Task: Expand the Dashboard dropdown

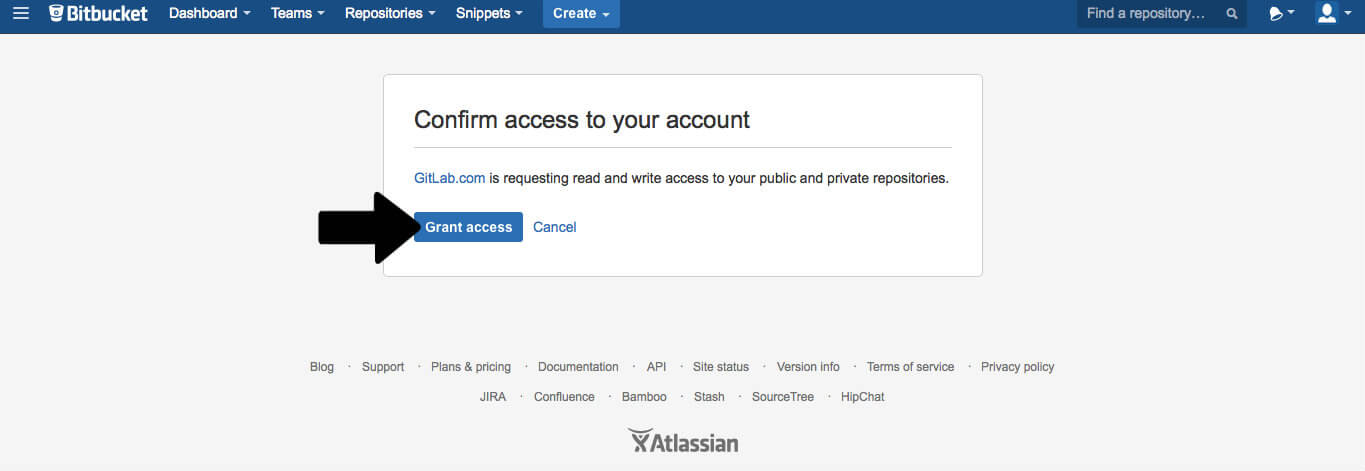Action: click(x=209, y=14)
